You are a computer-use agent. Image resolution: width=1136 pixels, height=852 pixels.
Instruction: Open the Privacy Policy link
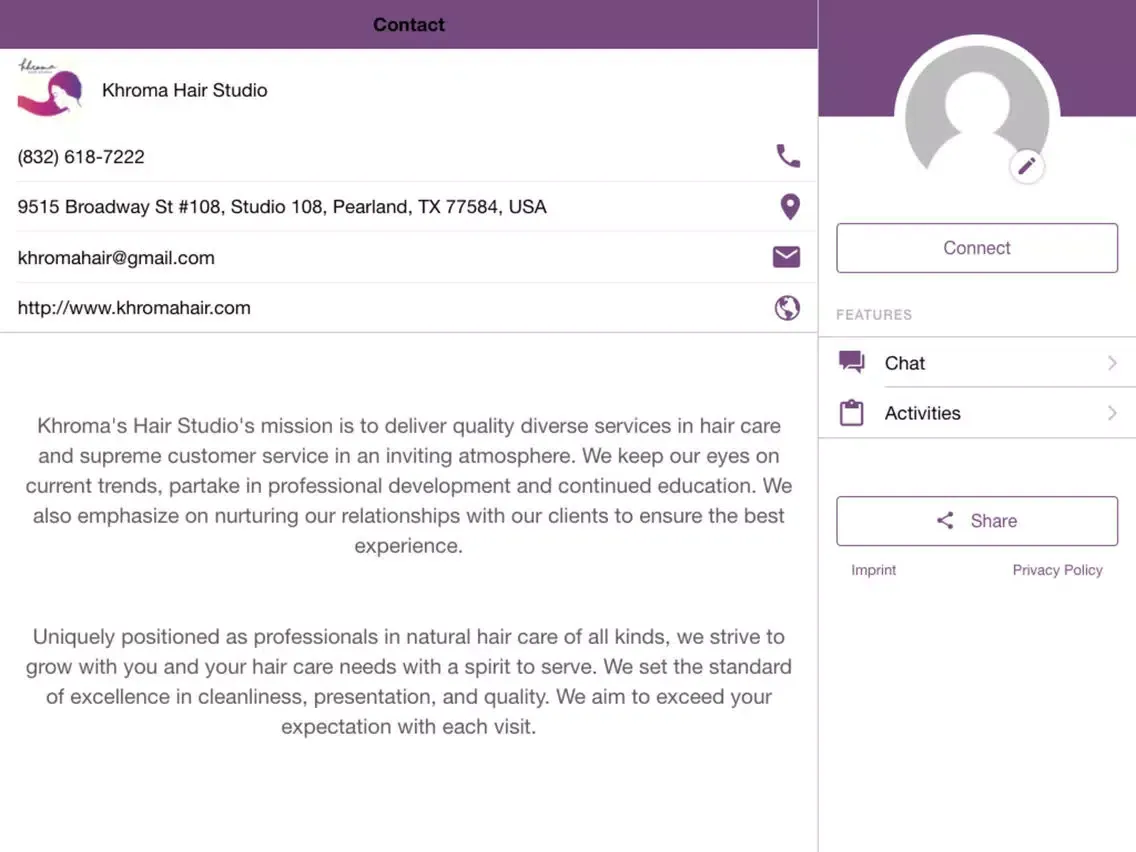[1057, 570]
